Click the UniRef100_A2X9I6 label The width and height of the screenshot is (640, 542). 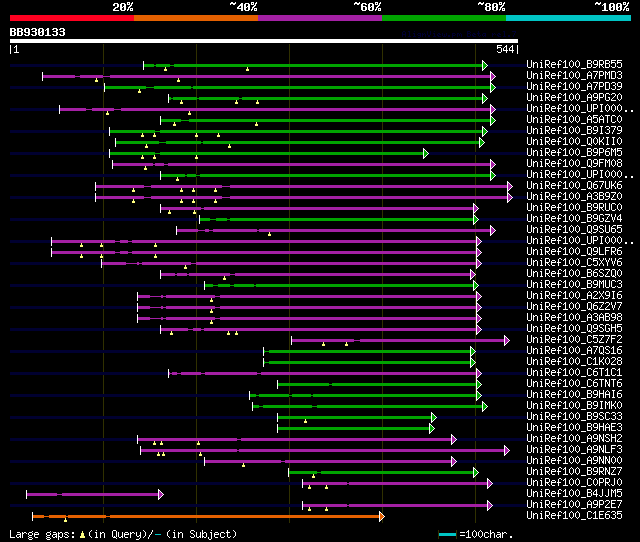[574, 296]
